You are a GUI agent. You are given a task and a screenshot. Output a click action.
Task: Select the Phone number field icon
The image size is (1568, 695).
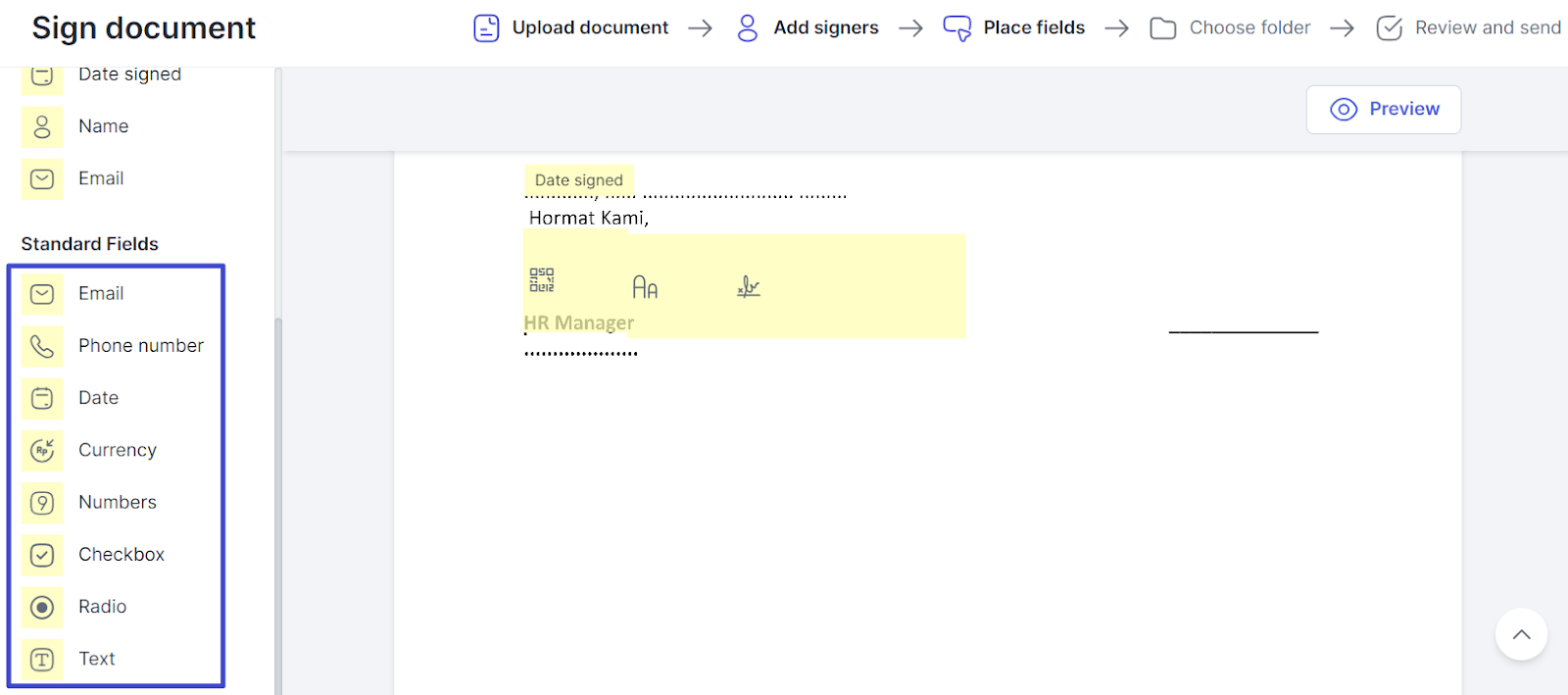click(42, 346)
